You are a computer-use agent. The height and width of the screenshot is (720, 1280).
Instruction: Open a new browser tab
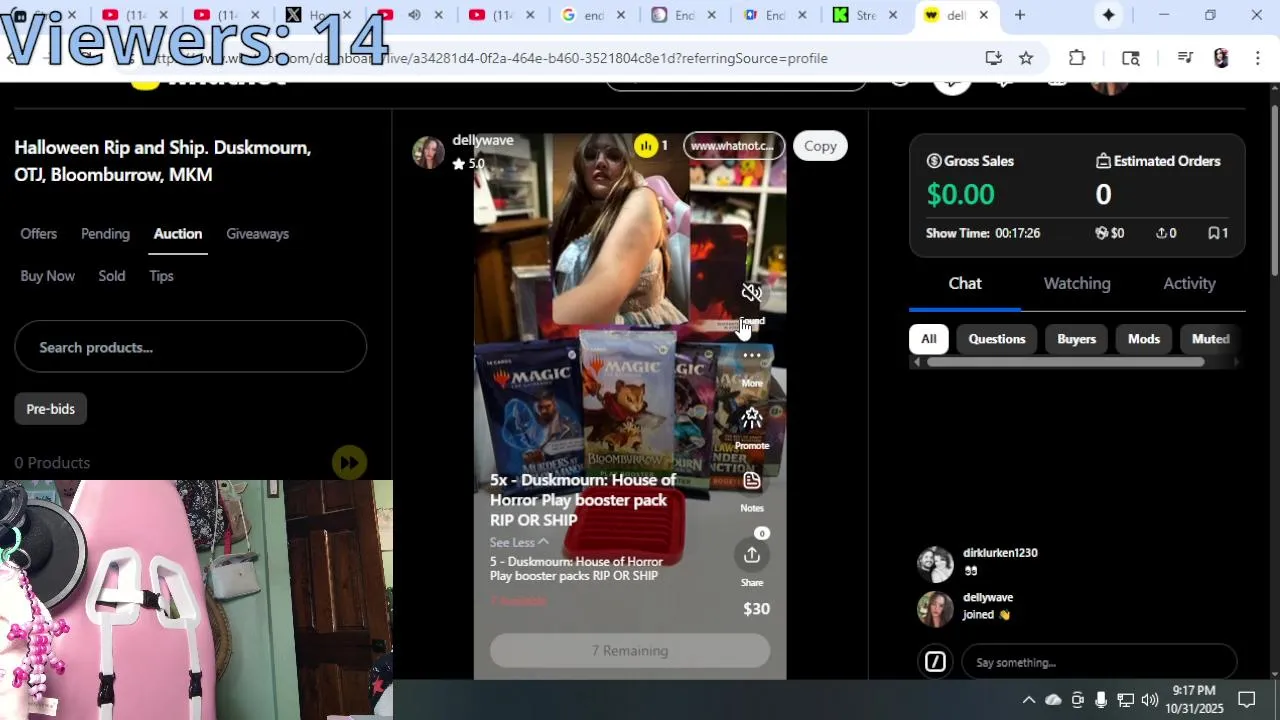coord(1020,15)
